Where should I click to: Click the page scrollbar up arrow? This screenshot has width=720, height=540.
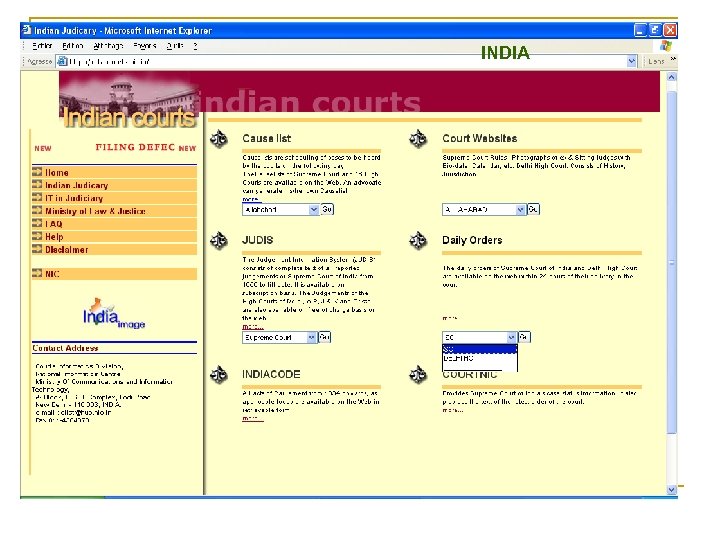[671, 77]
